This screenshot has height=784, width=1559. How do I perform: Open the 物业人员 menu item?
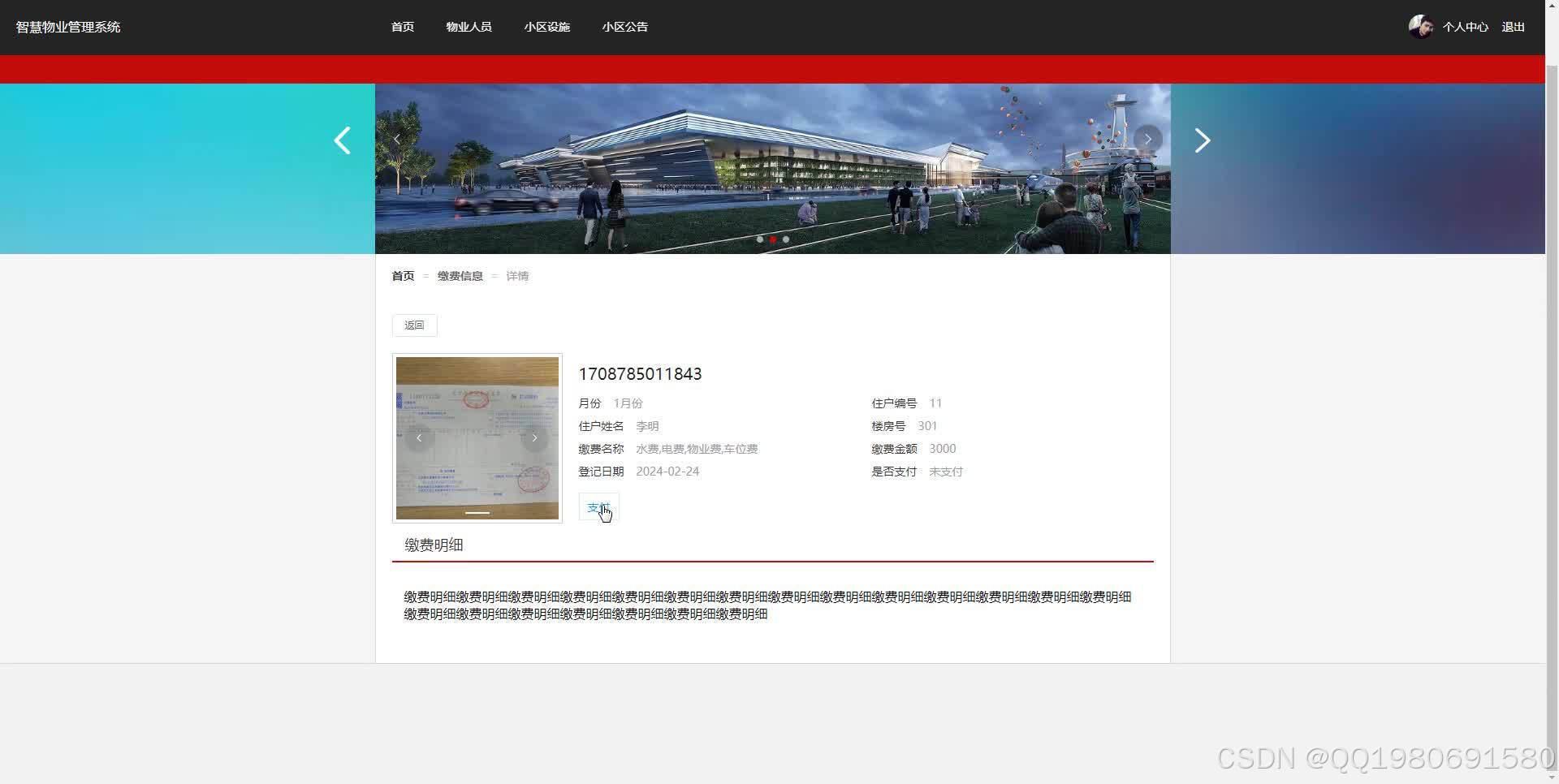click(x=469, y=26)
